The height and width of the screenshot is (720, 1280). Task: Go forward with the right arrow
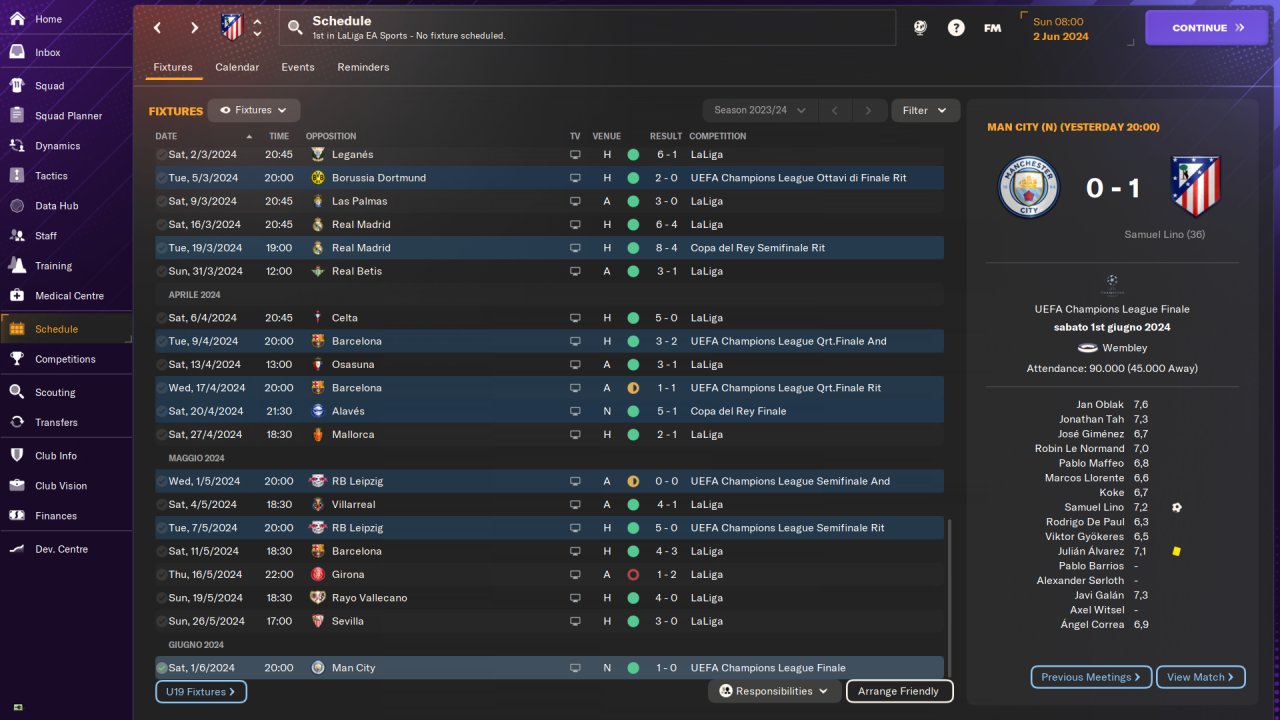194,28
